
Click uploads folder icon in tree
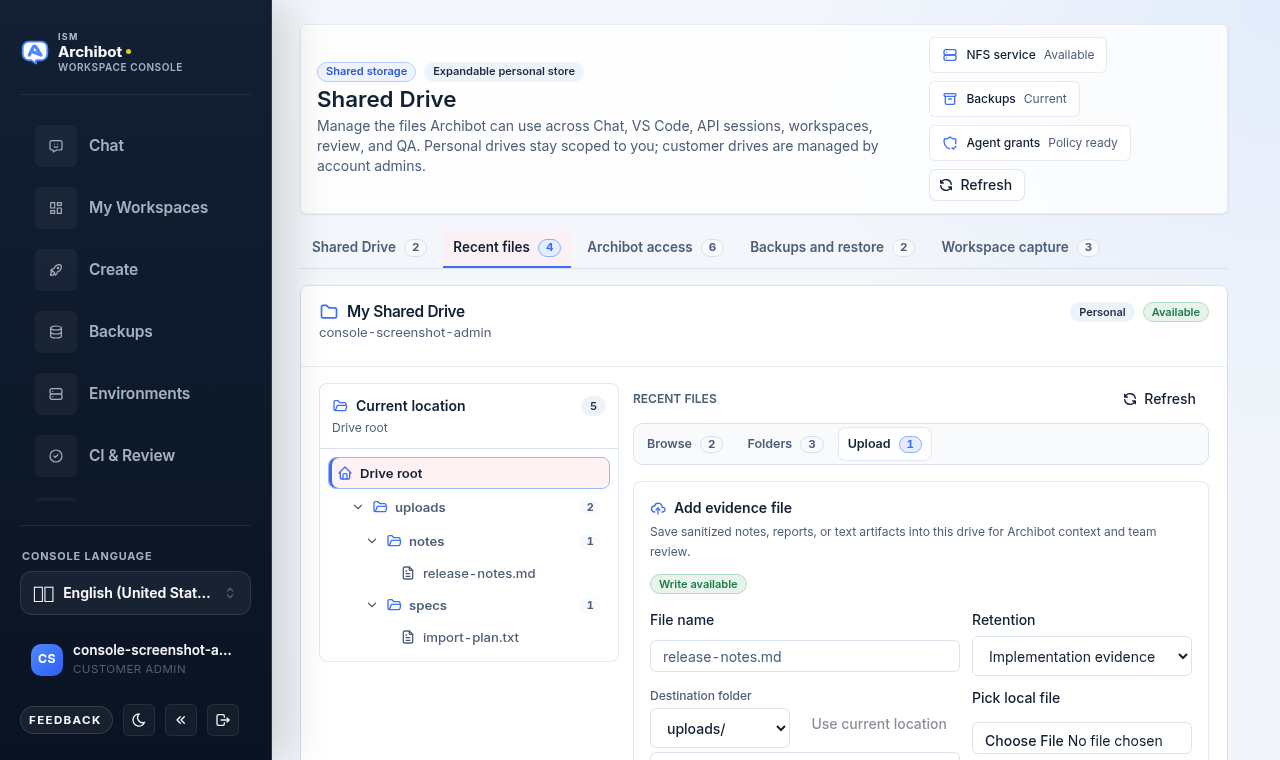point(380,507)
